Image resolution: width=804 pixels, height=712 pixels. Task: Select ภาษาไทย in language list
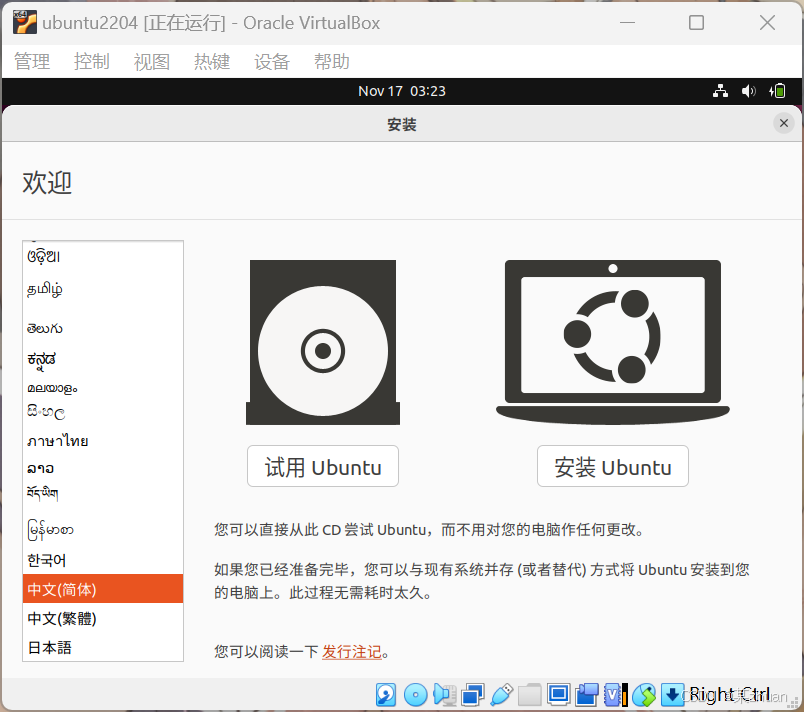point(103,441)
